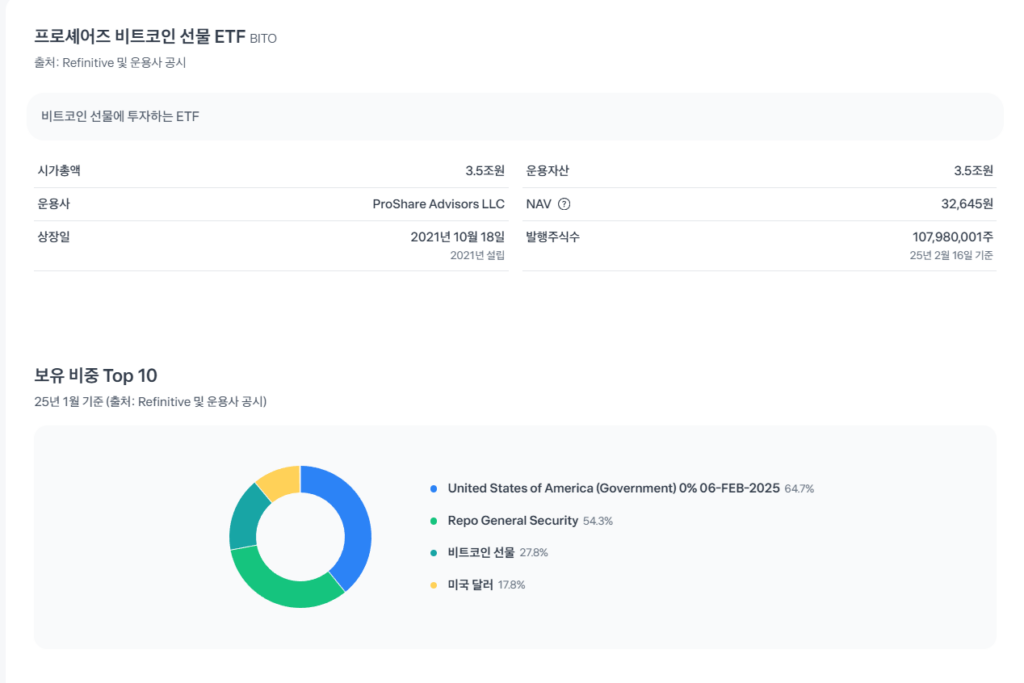1024x683 pixels.
Task: Click the blue legend dot for US Government bond
Action: pyautogui.click(x=434, y=488)
